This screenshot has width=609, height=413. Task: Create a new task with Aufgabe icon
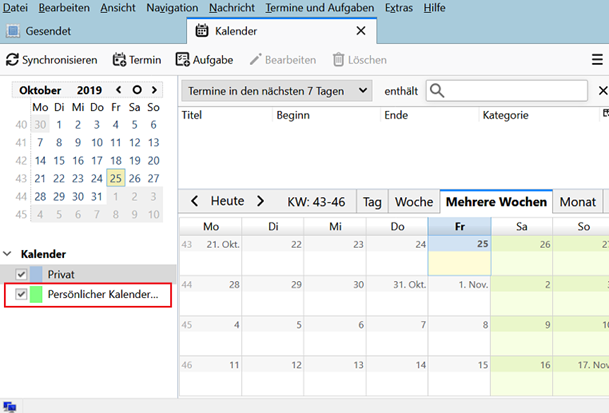click(x=184, y=60)
